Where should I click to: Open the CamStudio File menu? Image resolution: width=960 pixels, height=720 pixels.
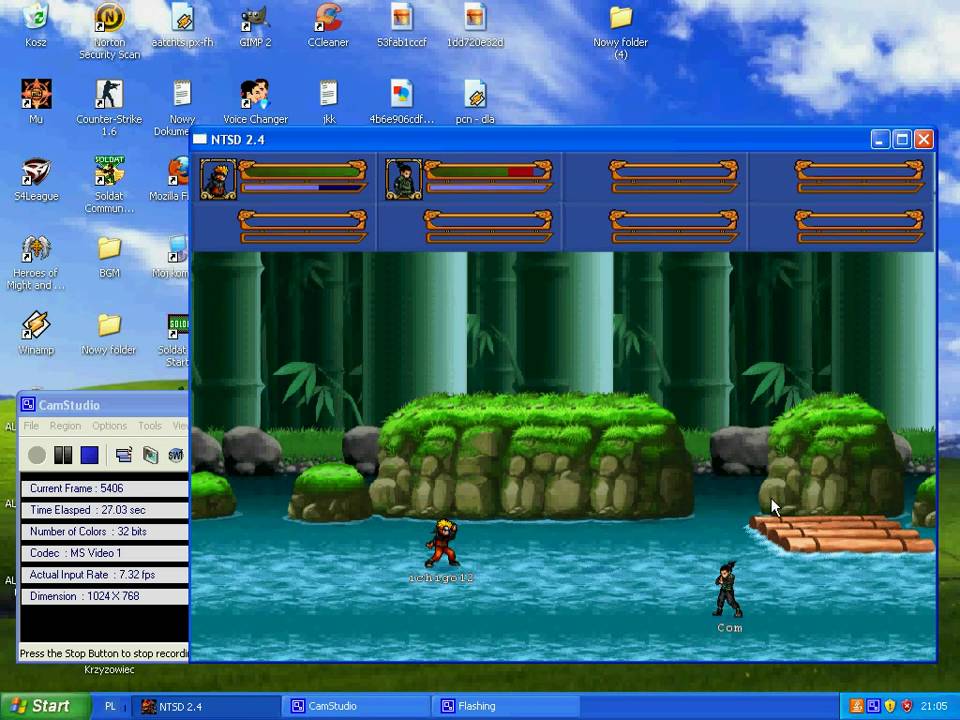tap(31, 426)
